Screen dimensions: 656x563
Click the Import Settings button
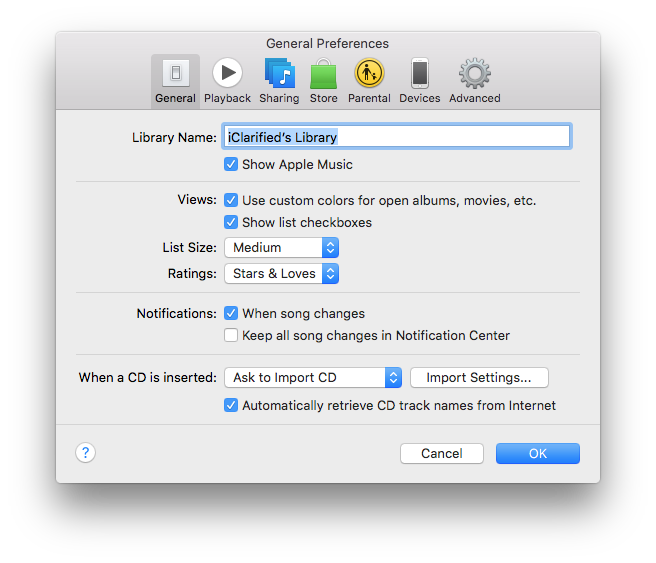[479, 378]
